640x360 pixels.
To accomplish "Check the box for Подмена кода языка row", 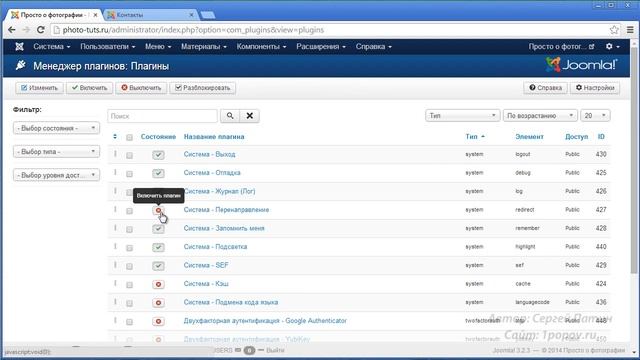I will pyautogui.click(x=129, y=303).
